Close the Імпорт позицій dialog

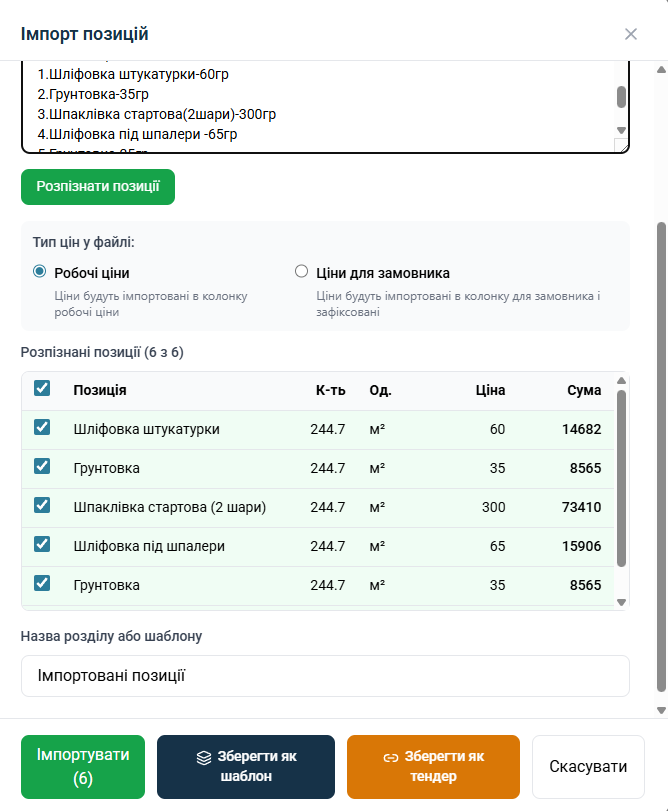tap(631, 34)
